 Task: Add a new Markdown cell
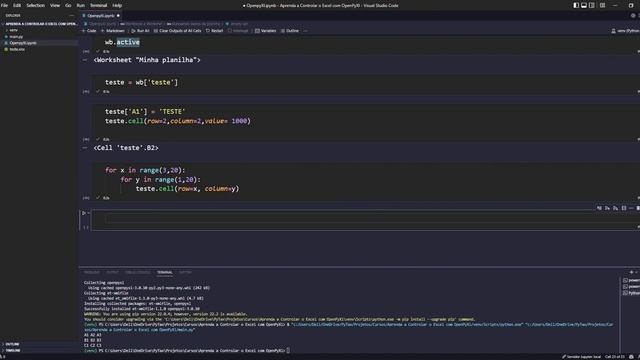tap(113, 31)
